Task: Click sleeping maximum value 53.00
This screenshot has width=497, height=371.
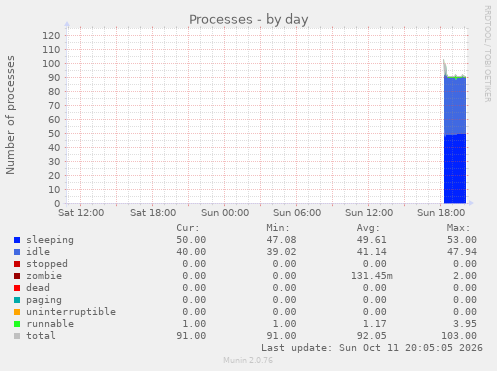Action: click(462, 240)
